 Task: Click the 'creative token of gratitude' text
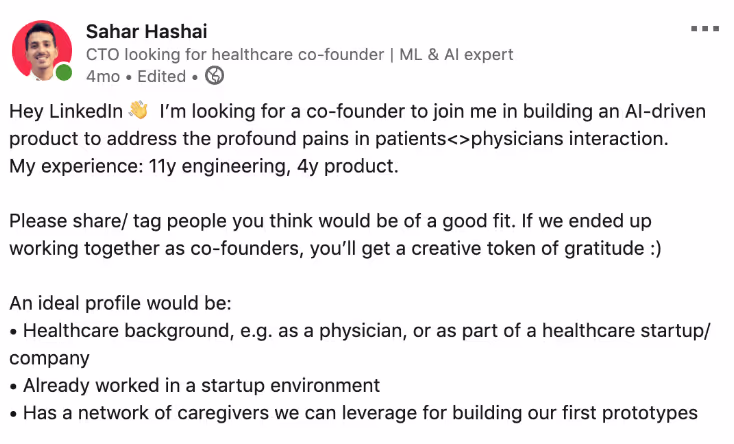click(528, 248)
